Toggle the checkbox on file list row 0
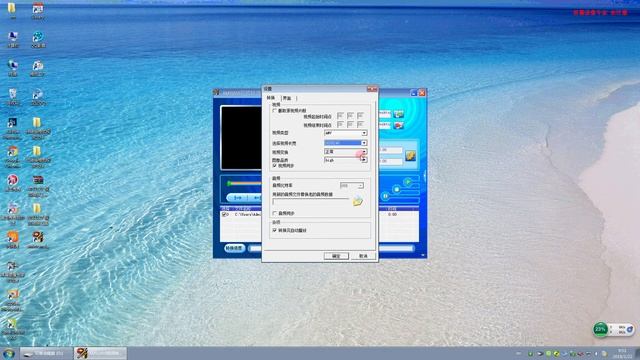This screenshot has height=360, width=640. click(x=224, y=214)
